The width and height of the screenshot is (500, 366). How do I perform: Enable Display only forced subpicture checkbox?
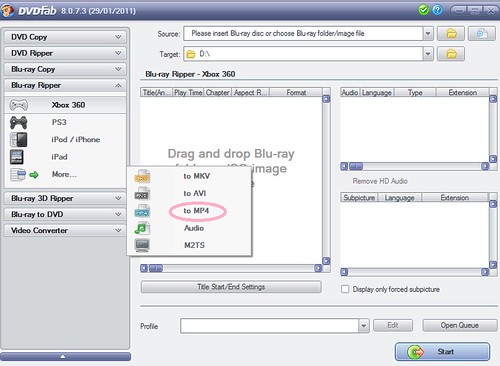tap(345, 289)
